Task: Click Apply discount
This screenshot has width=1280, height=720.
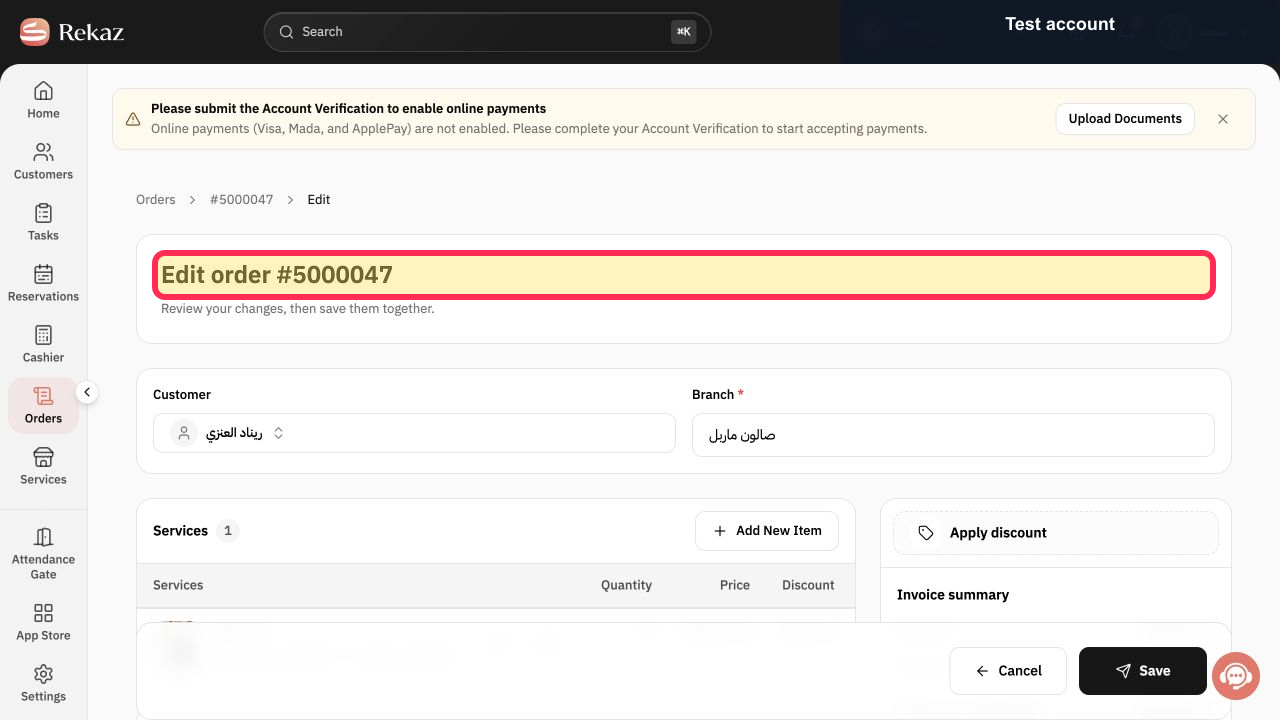Action: click(x=1056, y=533)
